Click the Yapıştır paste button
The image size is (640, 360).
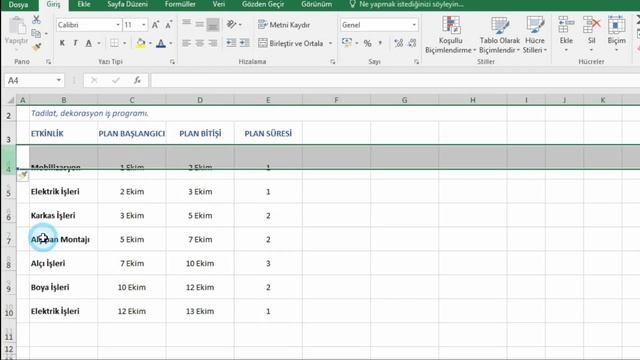17,33
